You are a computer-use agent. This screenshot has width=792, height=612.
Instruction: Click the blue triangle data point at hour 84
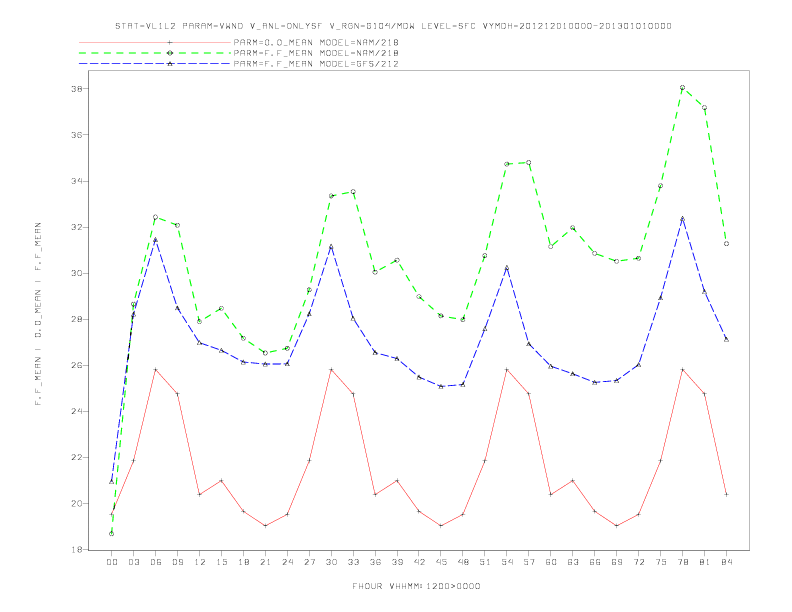(x=726, y=339)
